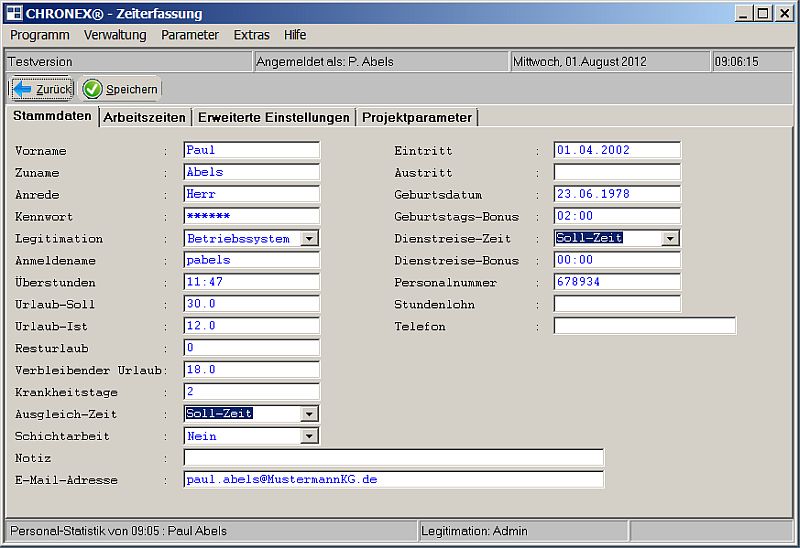Click the Zuname field containing Abels
The height and width of the screenshot is (548, 800).
tap(252, 172)
